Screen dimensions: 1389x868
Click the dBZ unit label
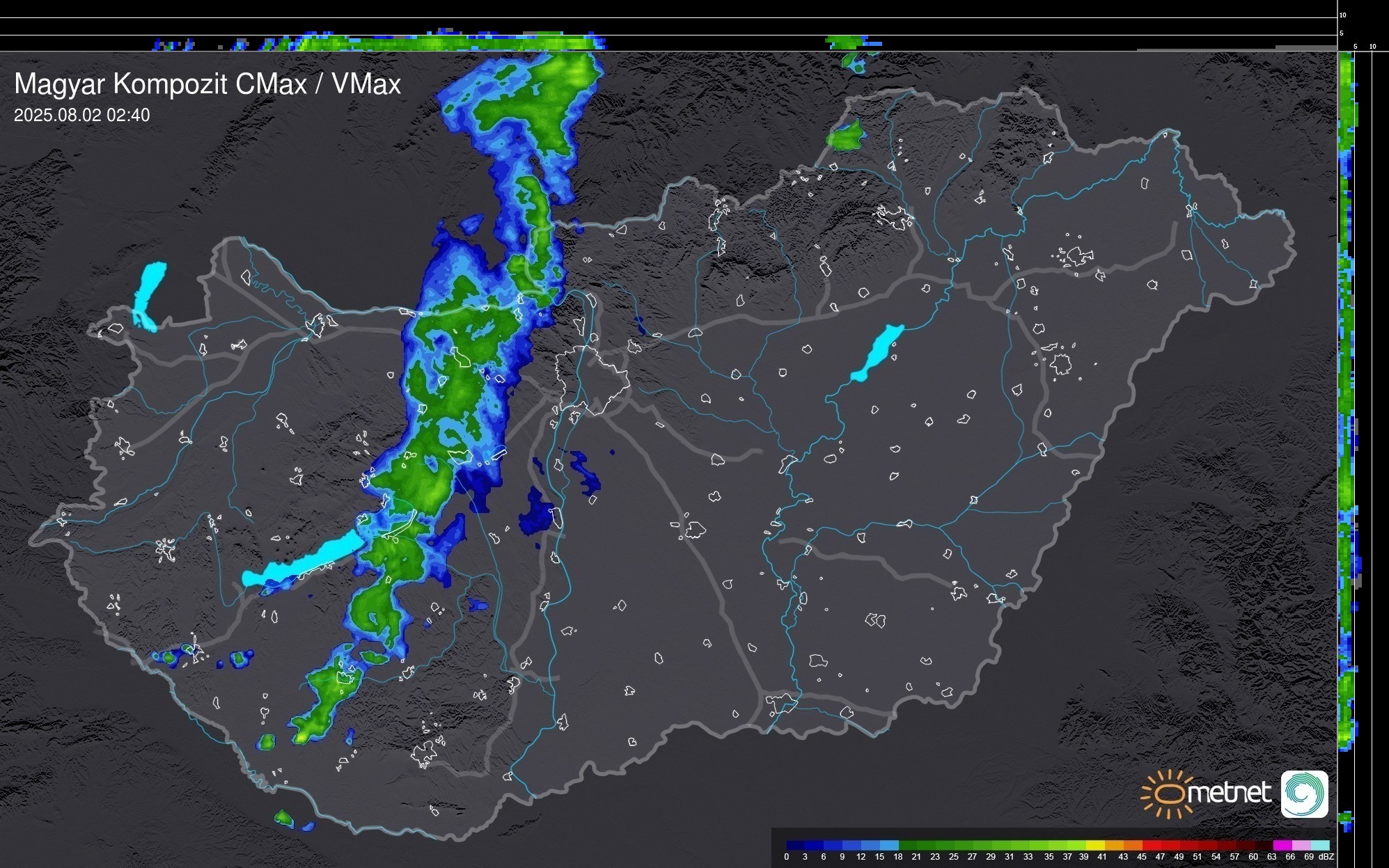pyautogui.click(x=1326, y=857)
